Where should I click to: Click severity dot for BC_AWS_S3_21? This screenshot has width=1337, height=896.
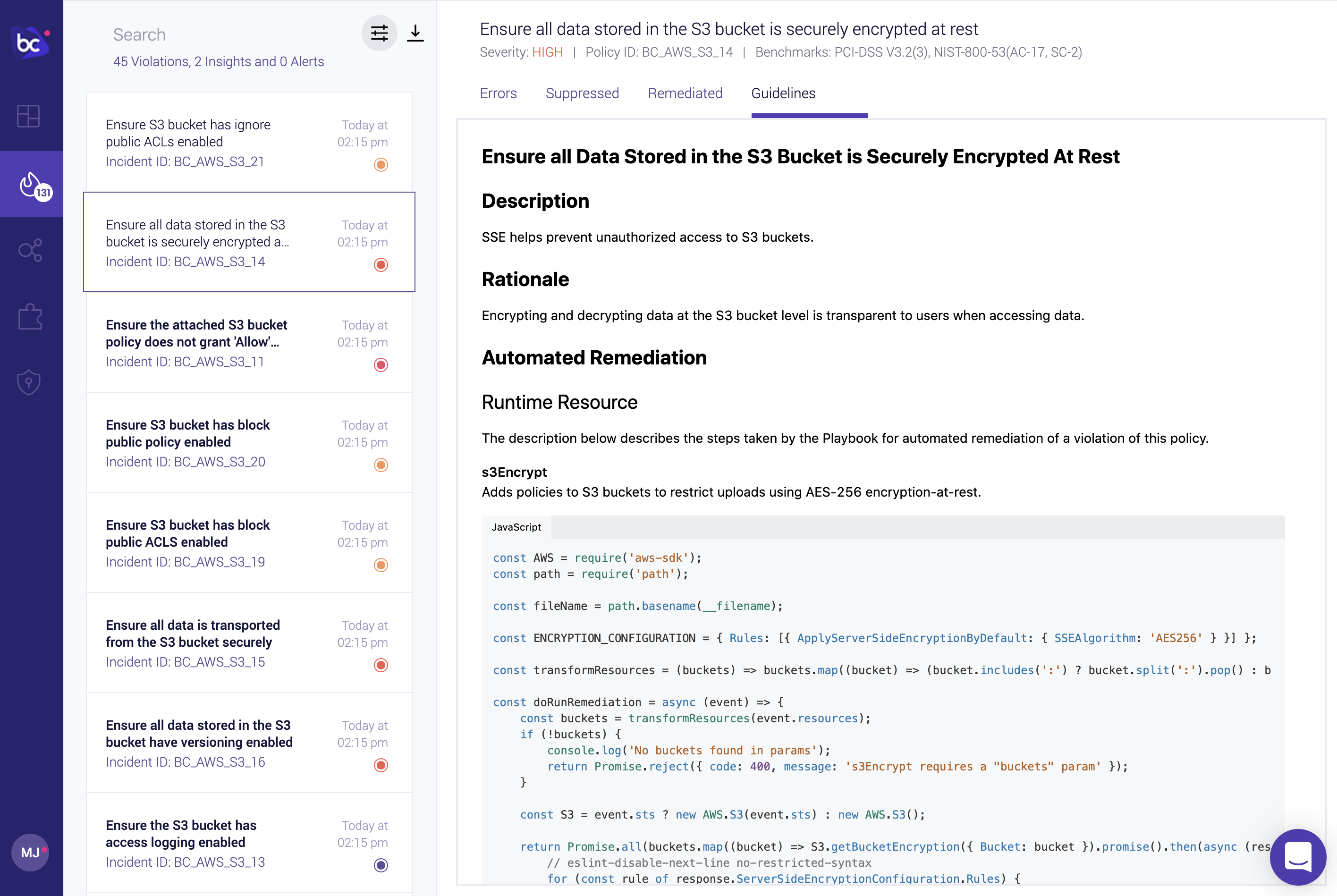pos(381,165)
